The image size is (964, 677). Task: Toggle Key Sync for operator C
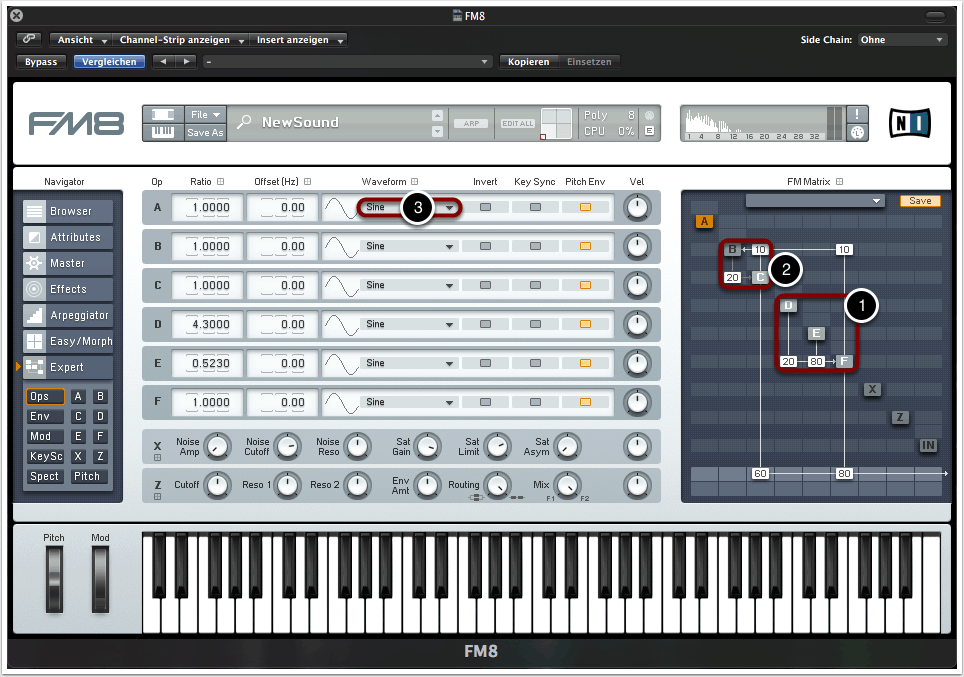[x=535, y=285]
